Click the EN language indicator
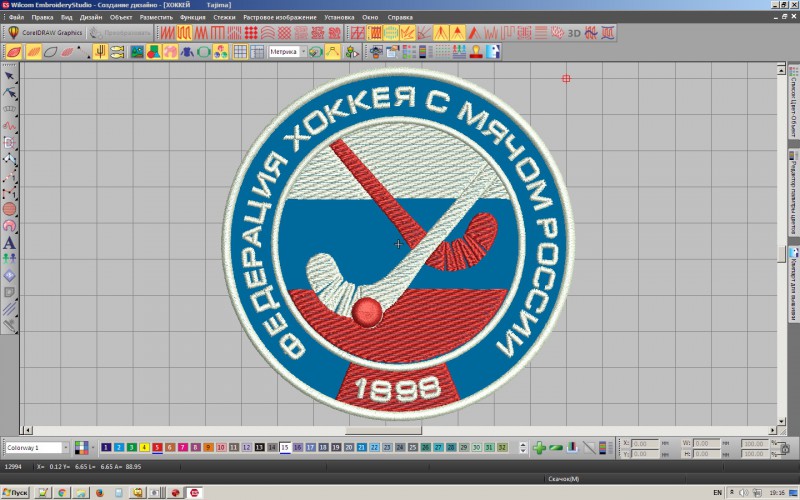Viewport: 800px width, 500px height. [x=717, y=492]
